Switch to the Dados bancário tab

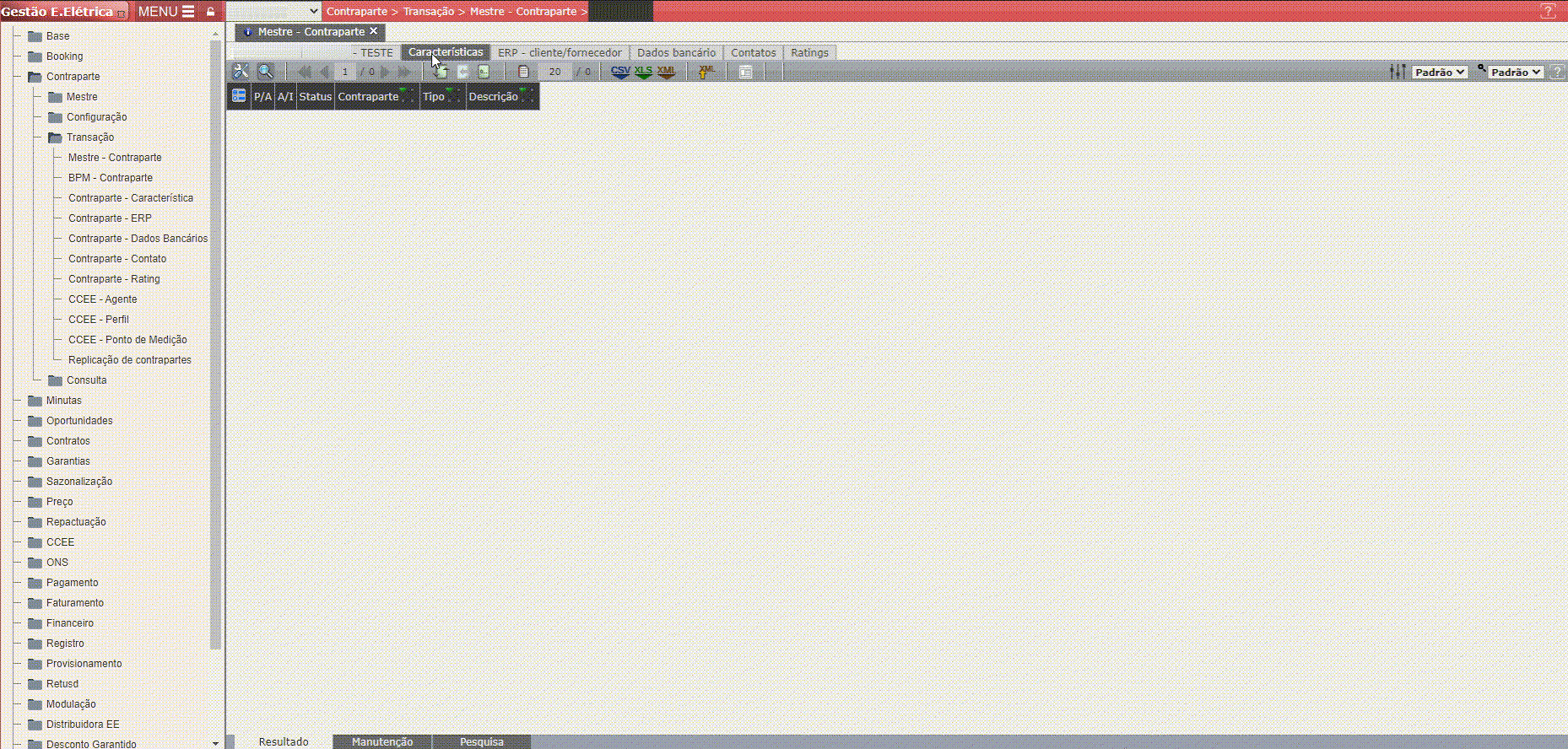[676, 52]
